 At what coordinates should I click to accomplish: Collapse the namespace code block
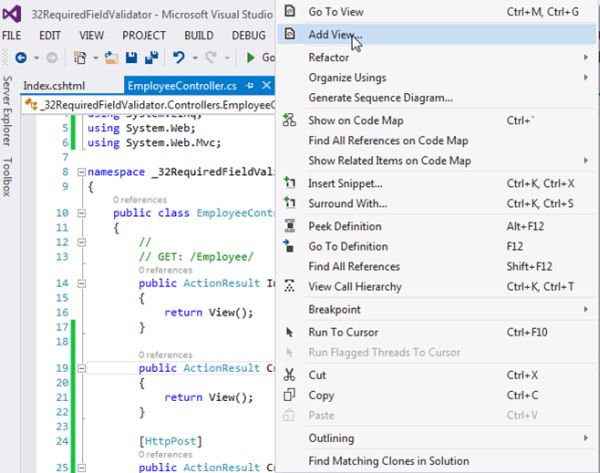click(79, 172)
